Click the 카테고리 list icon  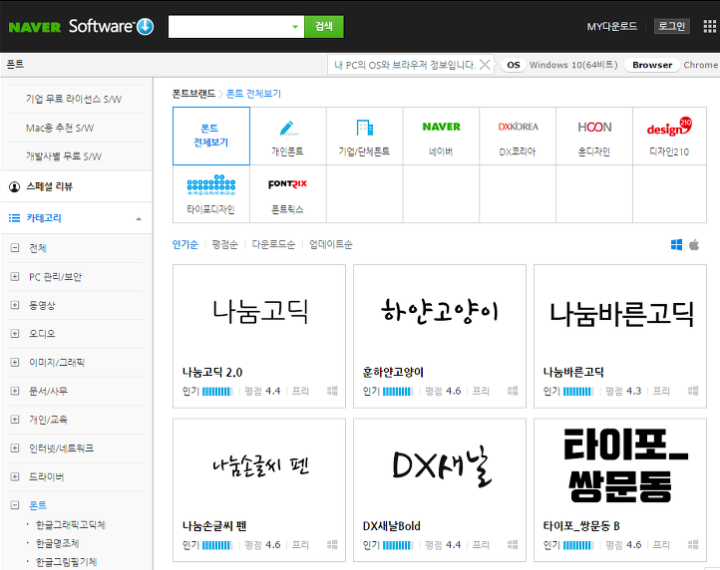coord(15,218)
